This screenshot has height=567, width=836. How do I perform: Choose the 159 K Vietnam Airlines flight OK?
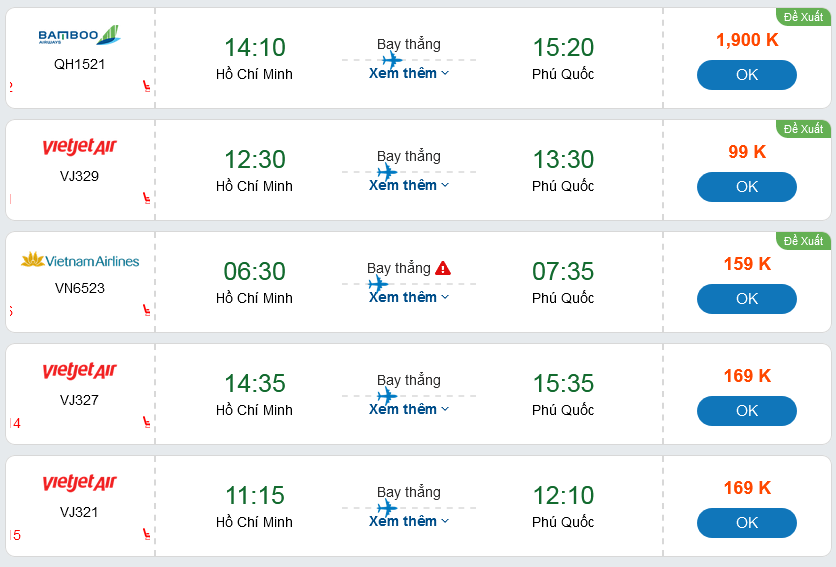pos(746,299)
